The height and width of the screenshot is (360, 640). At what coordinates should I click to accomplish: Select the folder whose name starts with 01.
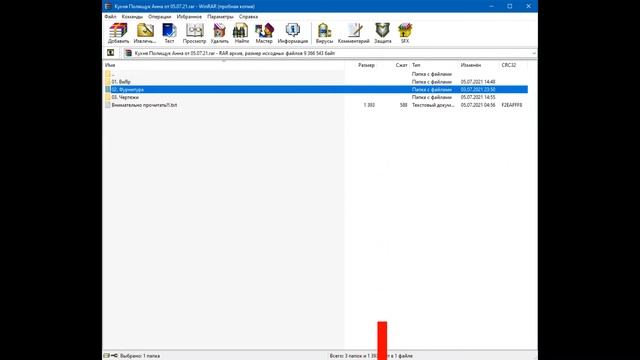316,82
